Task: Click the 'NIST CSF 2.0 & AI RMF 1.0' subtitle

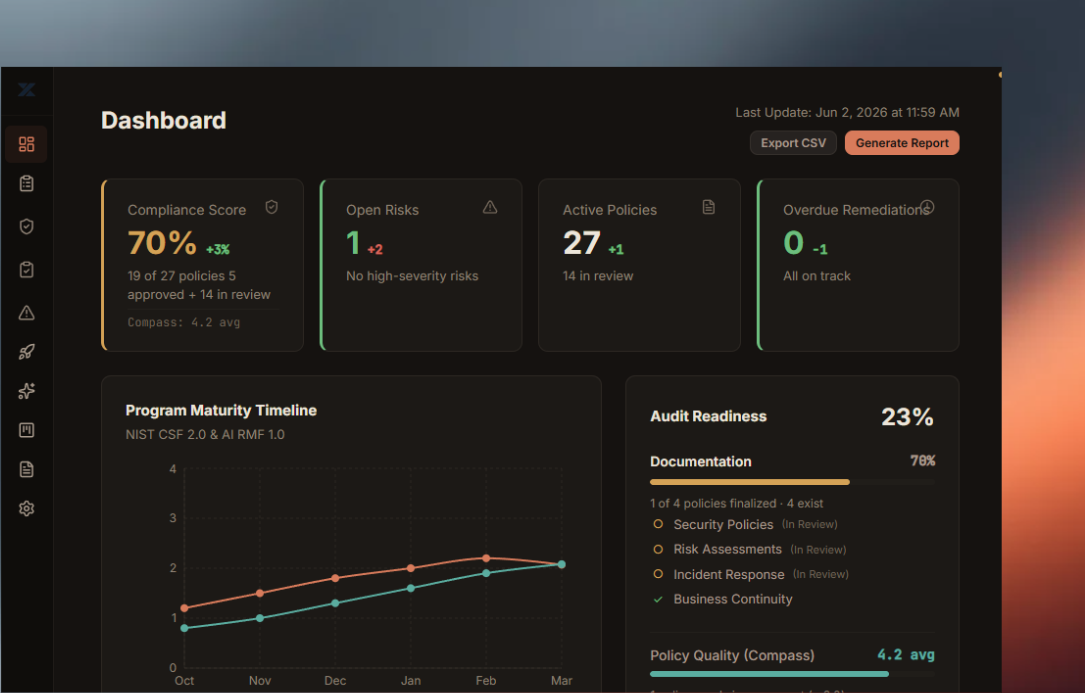Action: point(205,434)
